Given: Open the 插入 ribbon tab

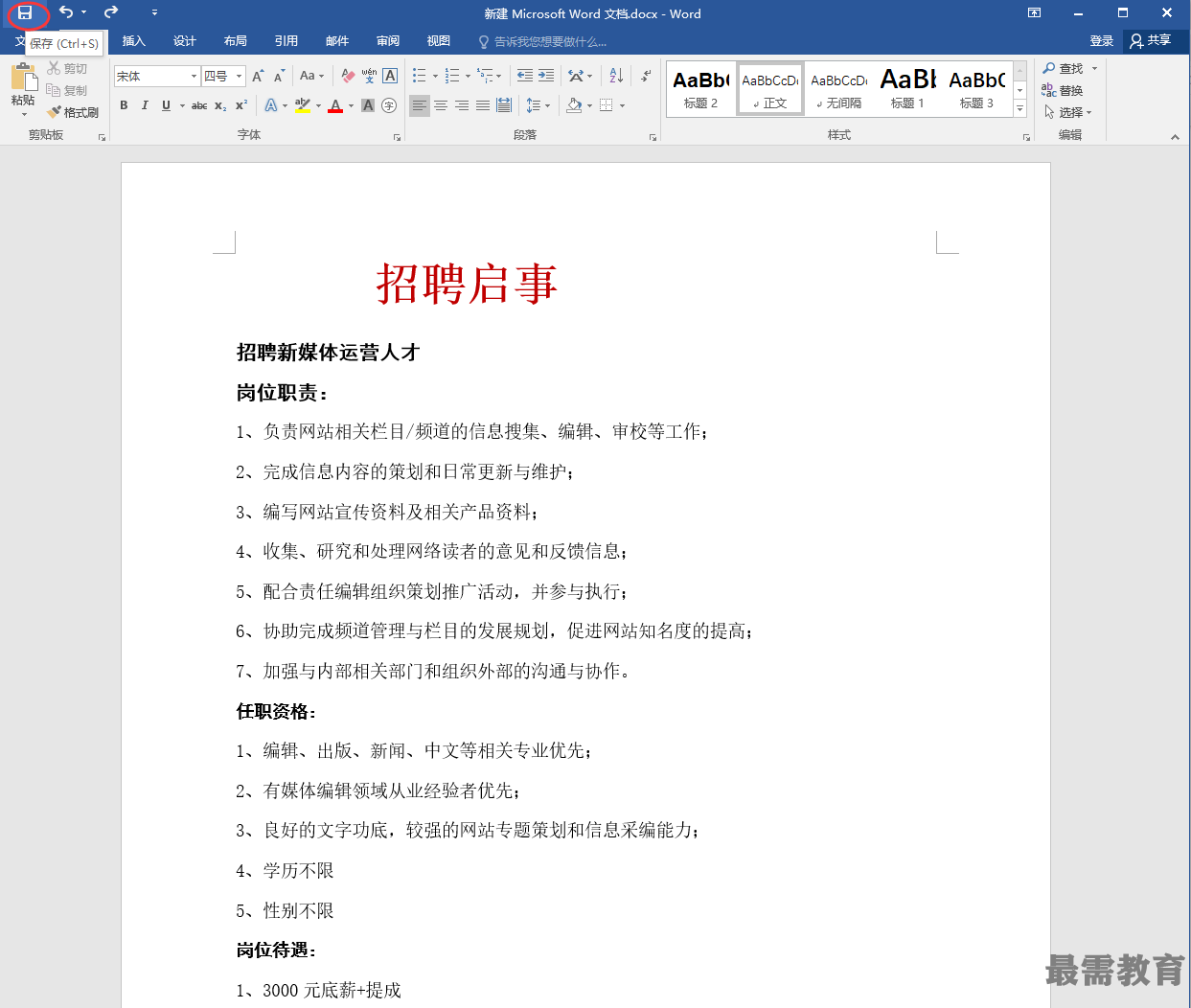Looking at the screenshot, I should click(x=133, y=41).
